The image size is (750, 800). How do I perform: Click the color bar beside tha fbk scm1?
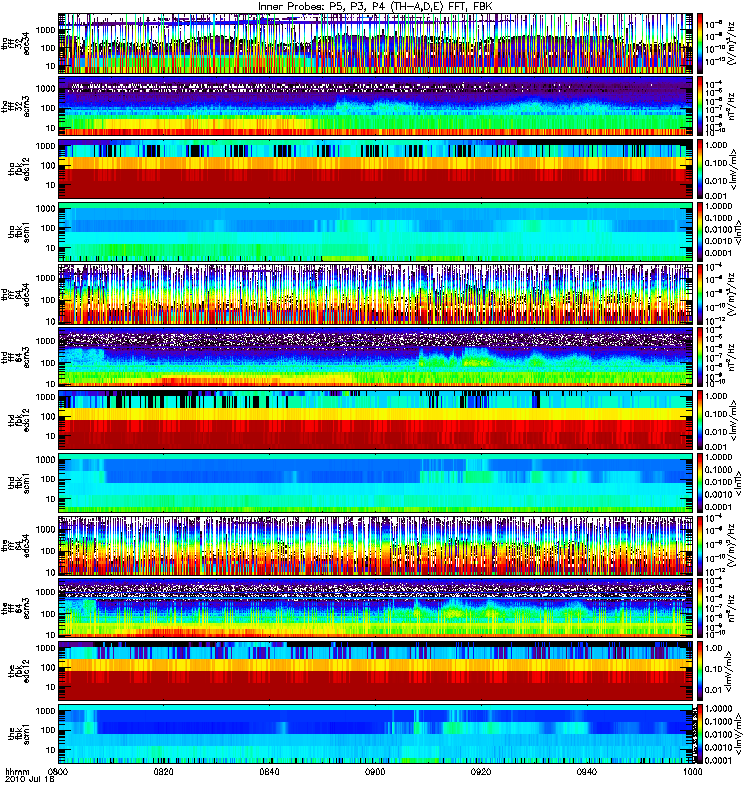click(x=700, y=232)
